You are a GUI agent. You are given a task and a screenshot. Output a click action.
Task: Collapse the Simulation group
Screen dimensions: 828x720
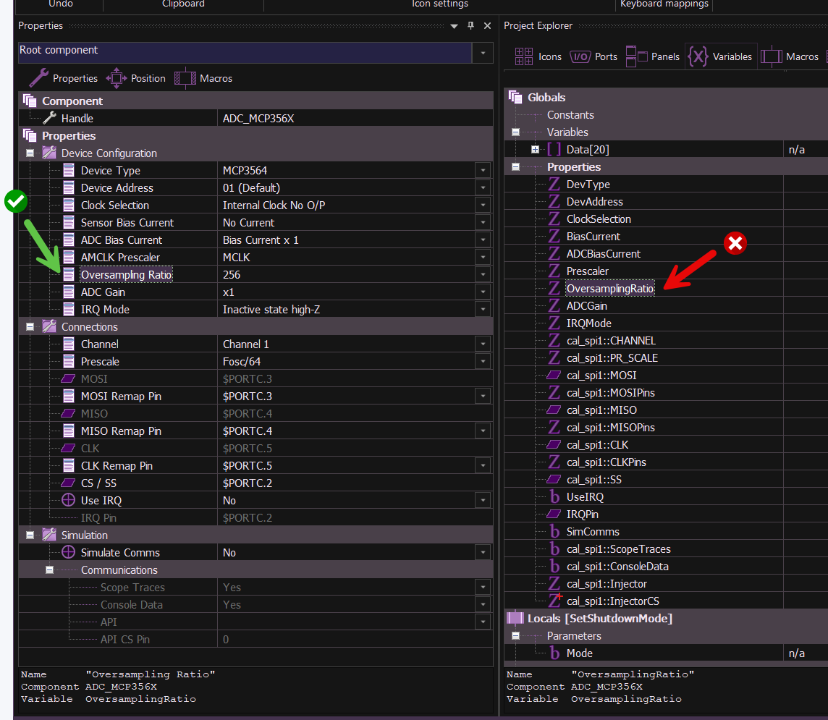(30, 535)
